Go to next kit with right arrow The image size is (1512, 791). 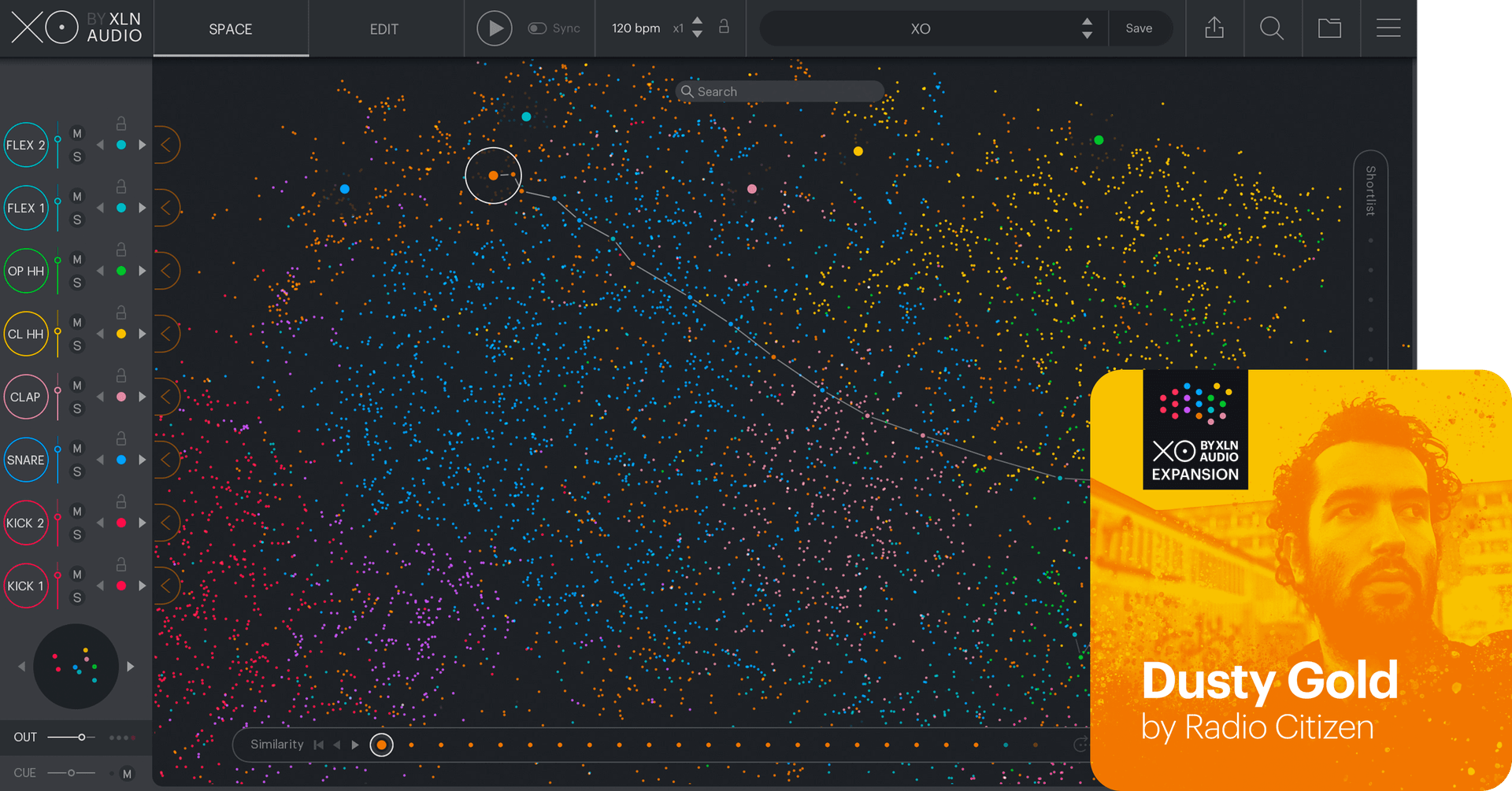(x=131, y=667)
